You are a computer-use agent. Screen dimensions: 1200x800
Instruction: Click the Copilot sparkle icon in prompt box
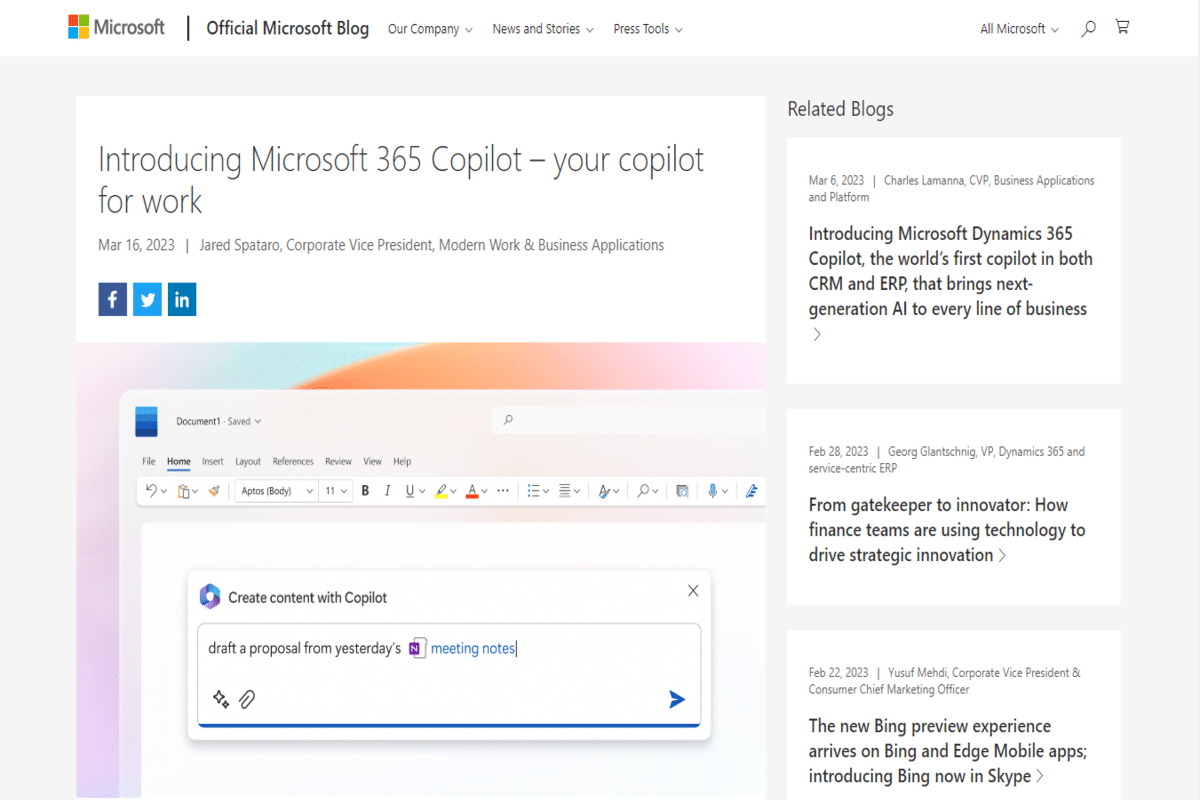(x=221, y=699)
